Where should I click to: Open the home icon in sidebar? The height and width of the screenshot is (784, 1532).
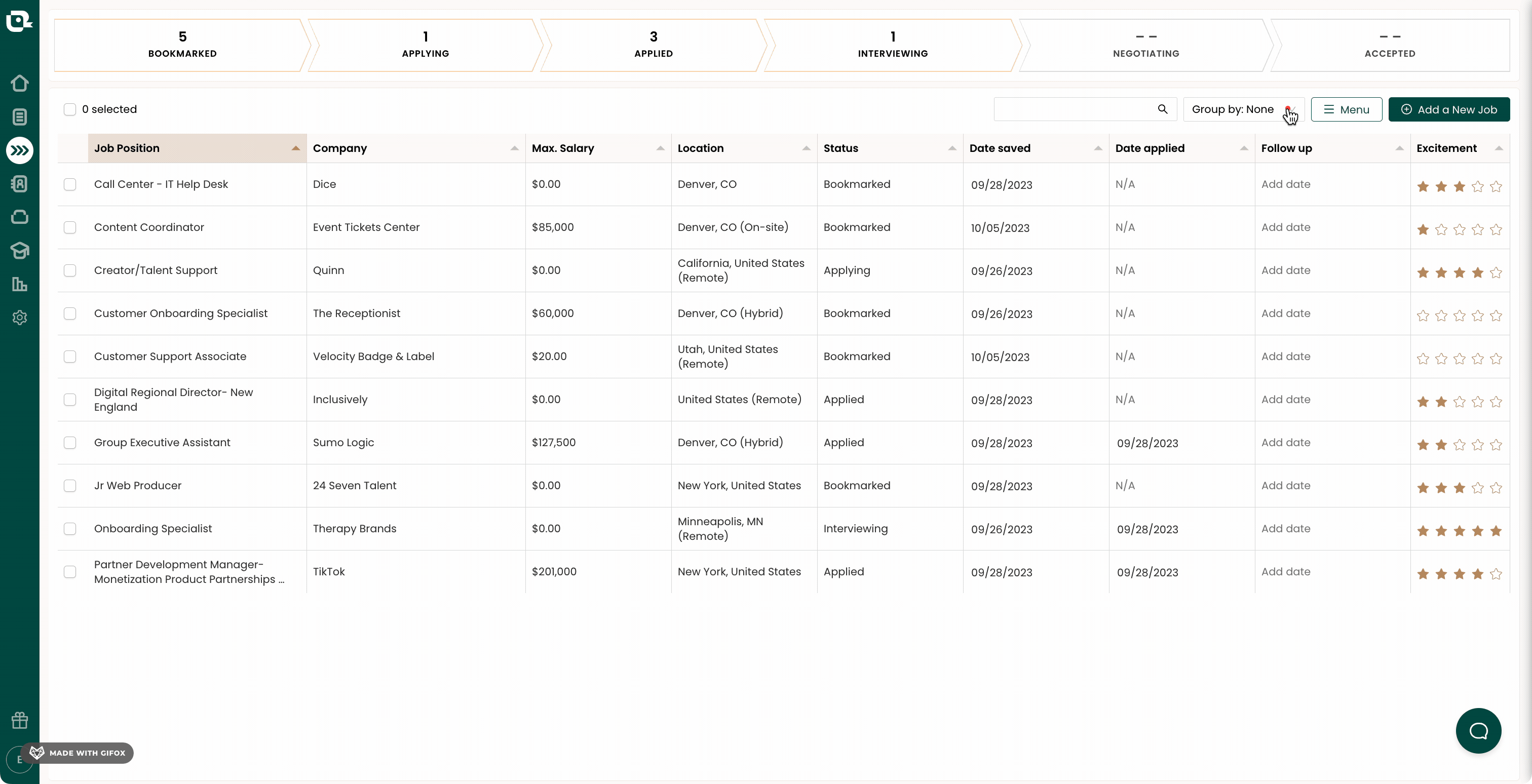click(20, 83)
